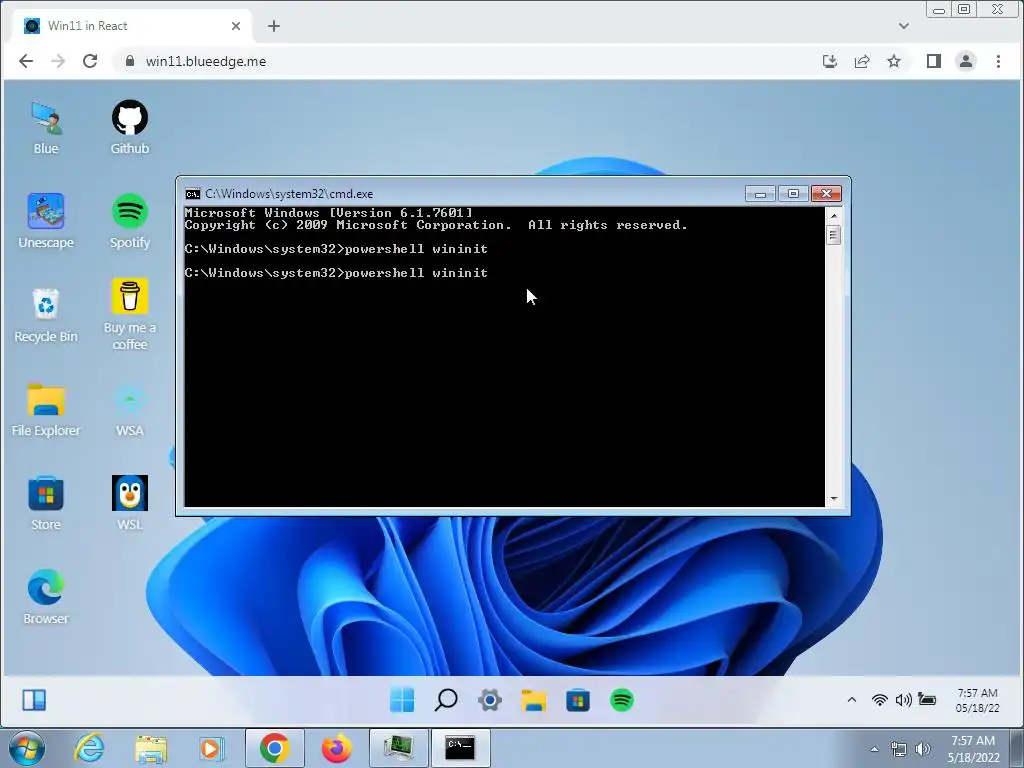1024x768 pixels.
Task: Open a new Chrome tab
Action: (274, 26)
